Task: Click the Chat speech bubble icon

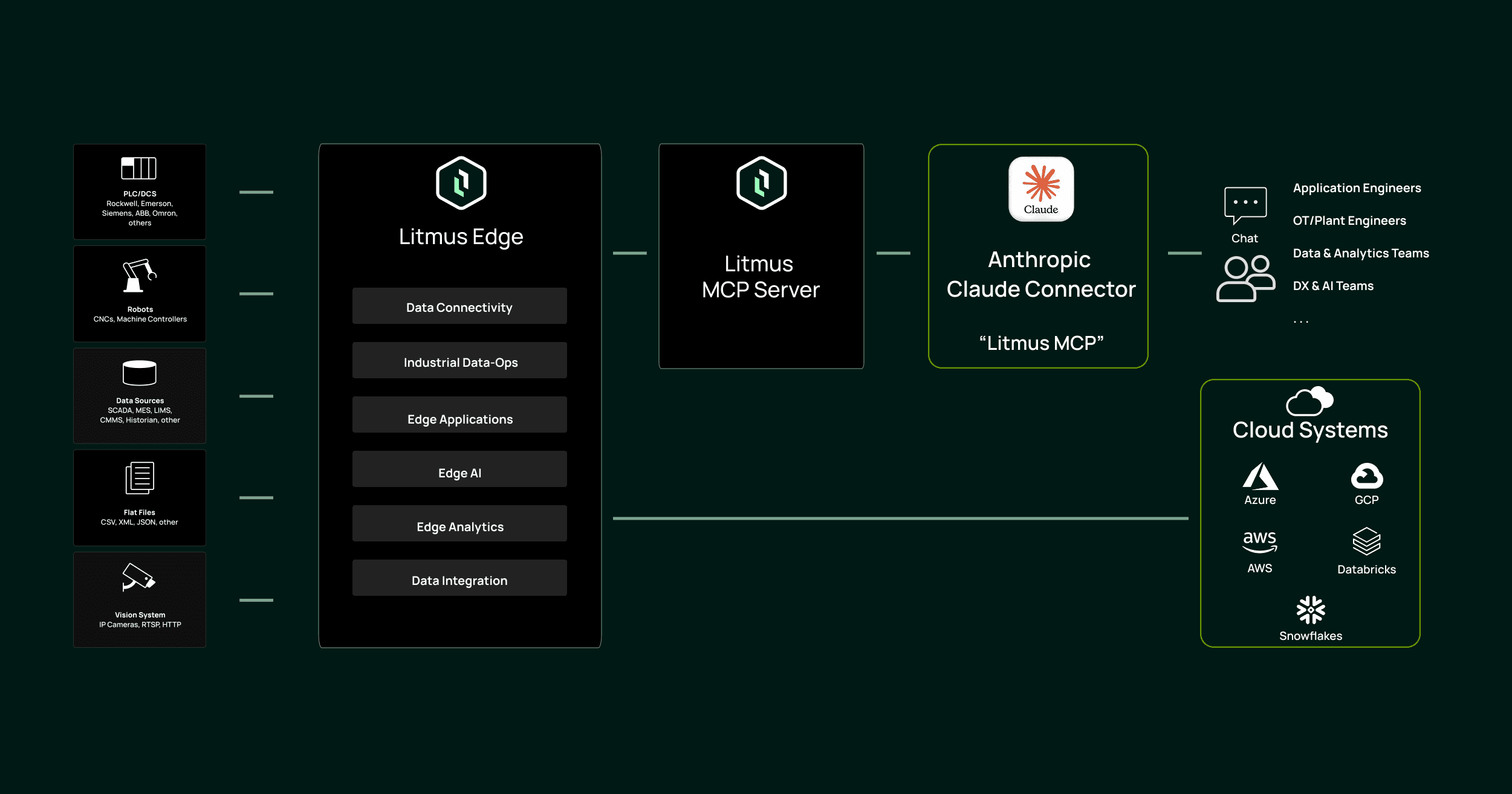Action: (1245, 205)
